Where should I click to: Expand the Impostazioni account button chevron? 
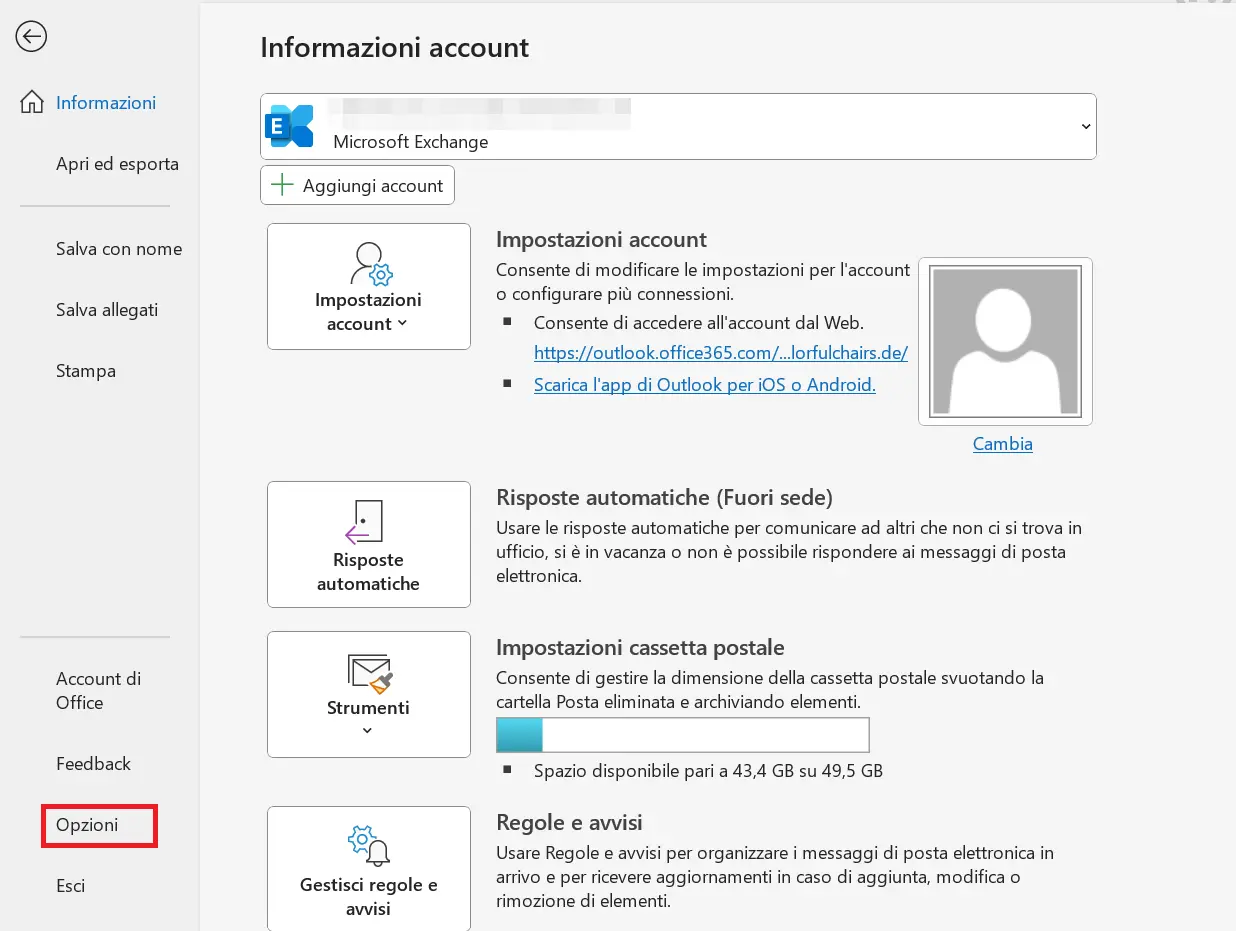(402, 323)
